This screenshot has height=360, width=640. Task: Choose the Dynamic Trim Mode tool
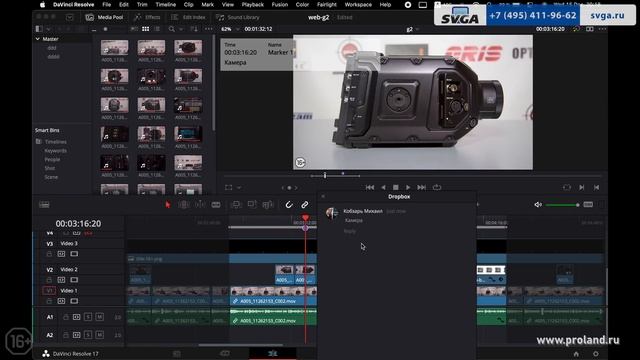[x=200, y=204]
